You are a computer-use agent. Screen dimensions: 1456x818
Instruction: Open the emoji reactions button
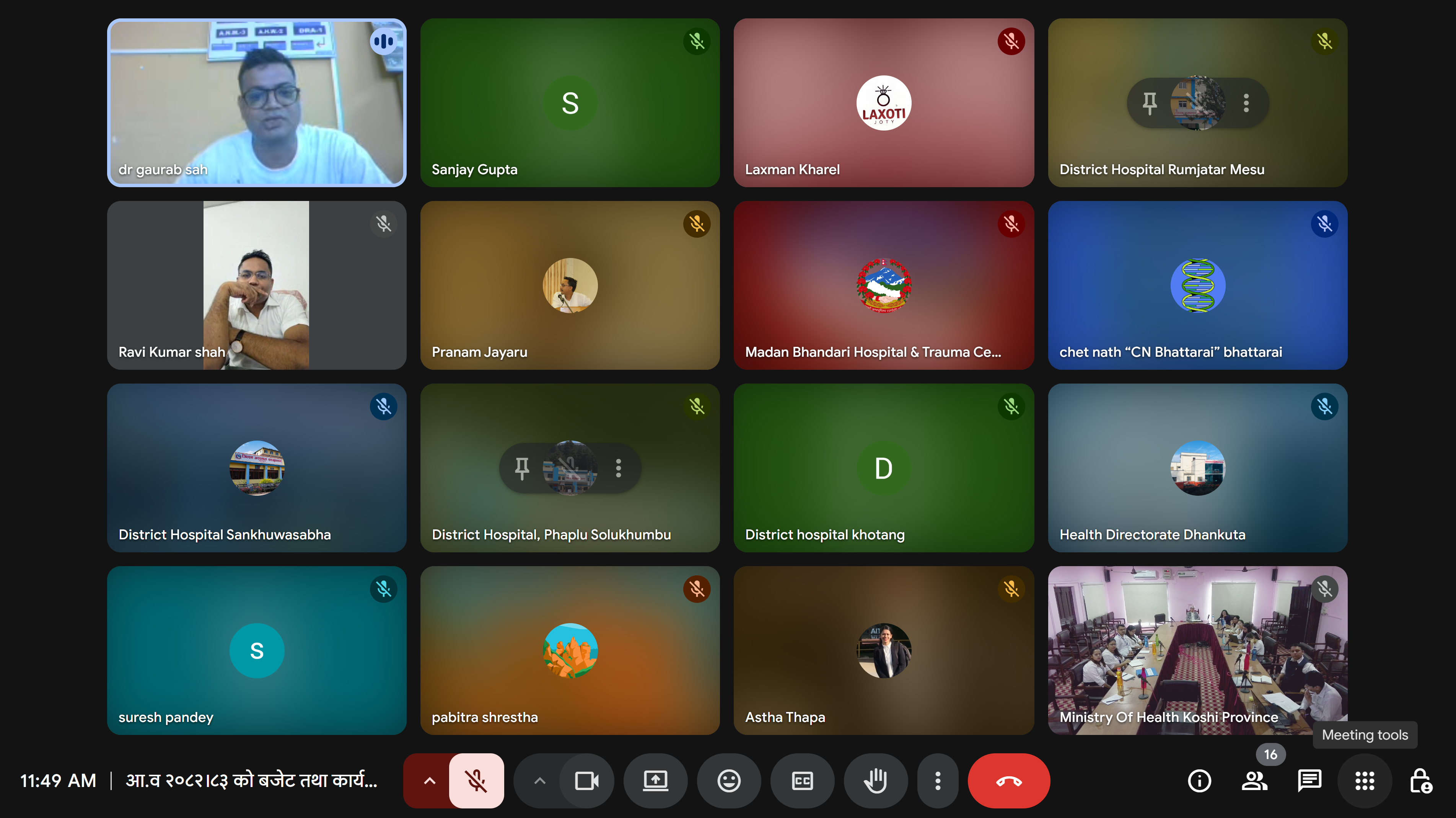pos(728,780)
